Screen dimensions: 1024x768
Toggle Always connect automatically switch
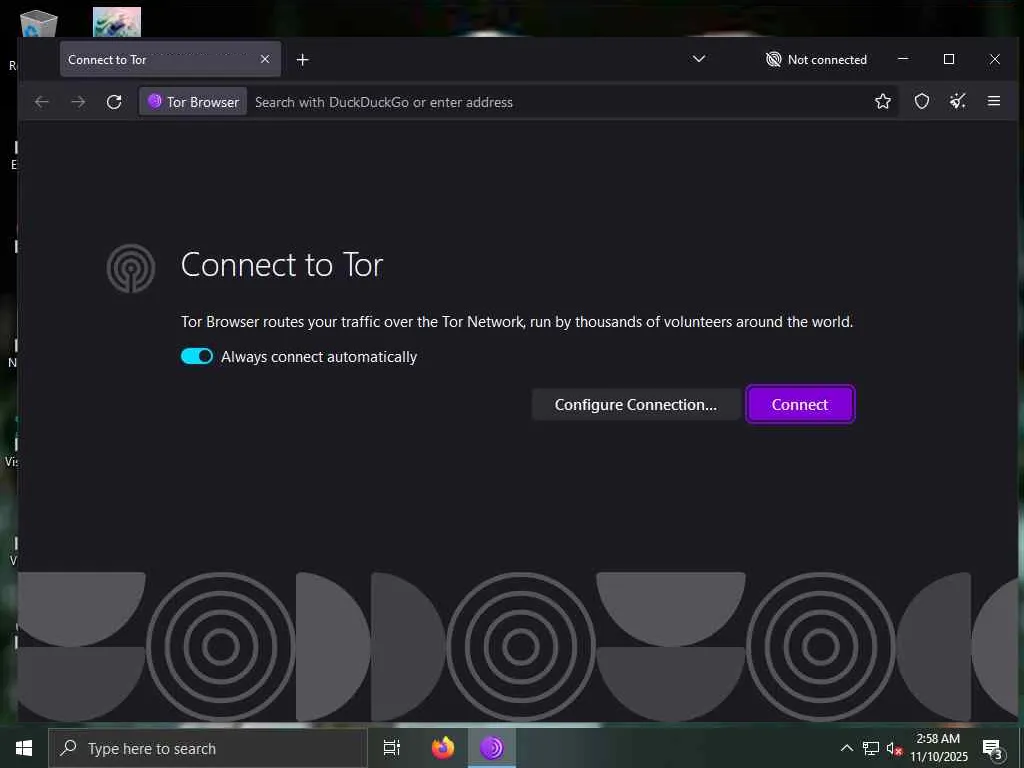(197, 356)
